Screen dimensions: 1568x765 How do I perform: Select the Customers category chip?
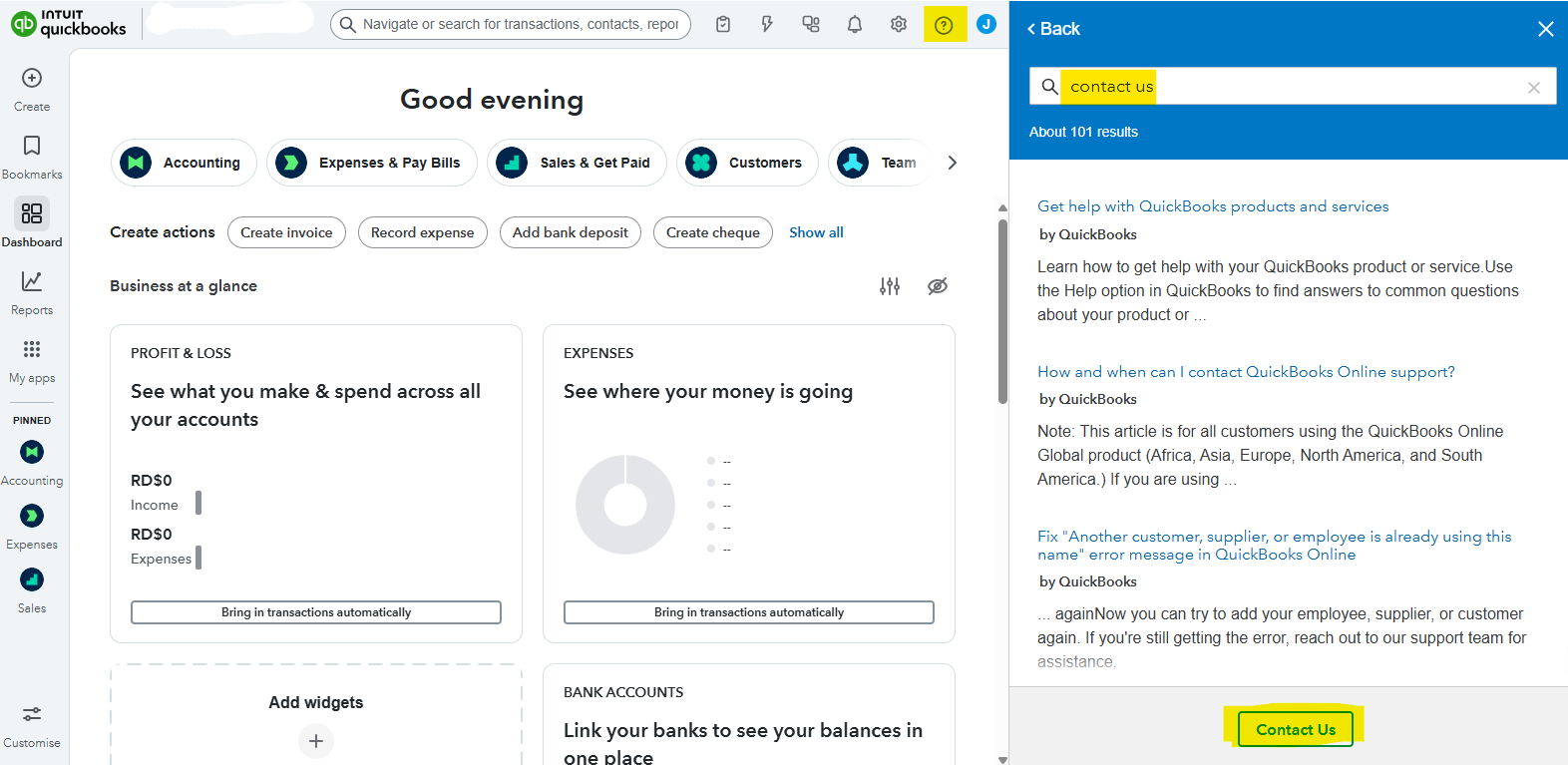coord(747,163)
